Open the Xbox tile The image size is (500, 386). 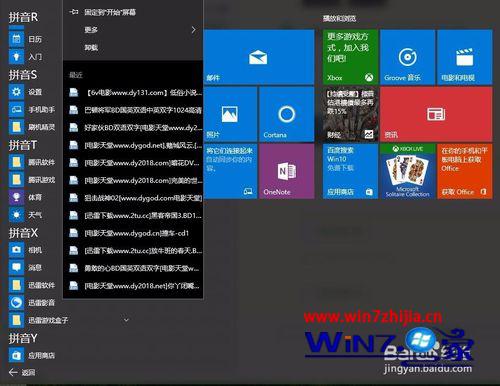coord(350,57)
